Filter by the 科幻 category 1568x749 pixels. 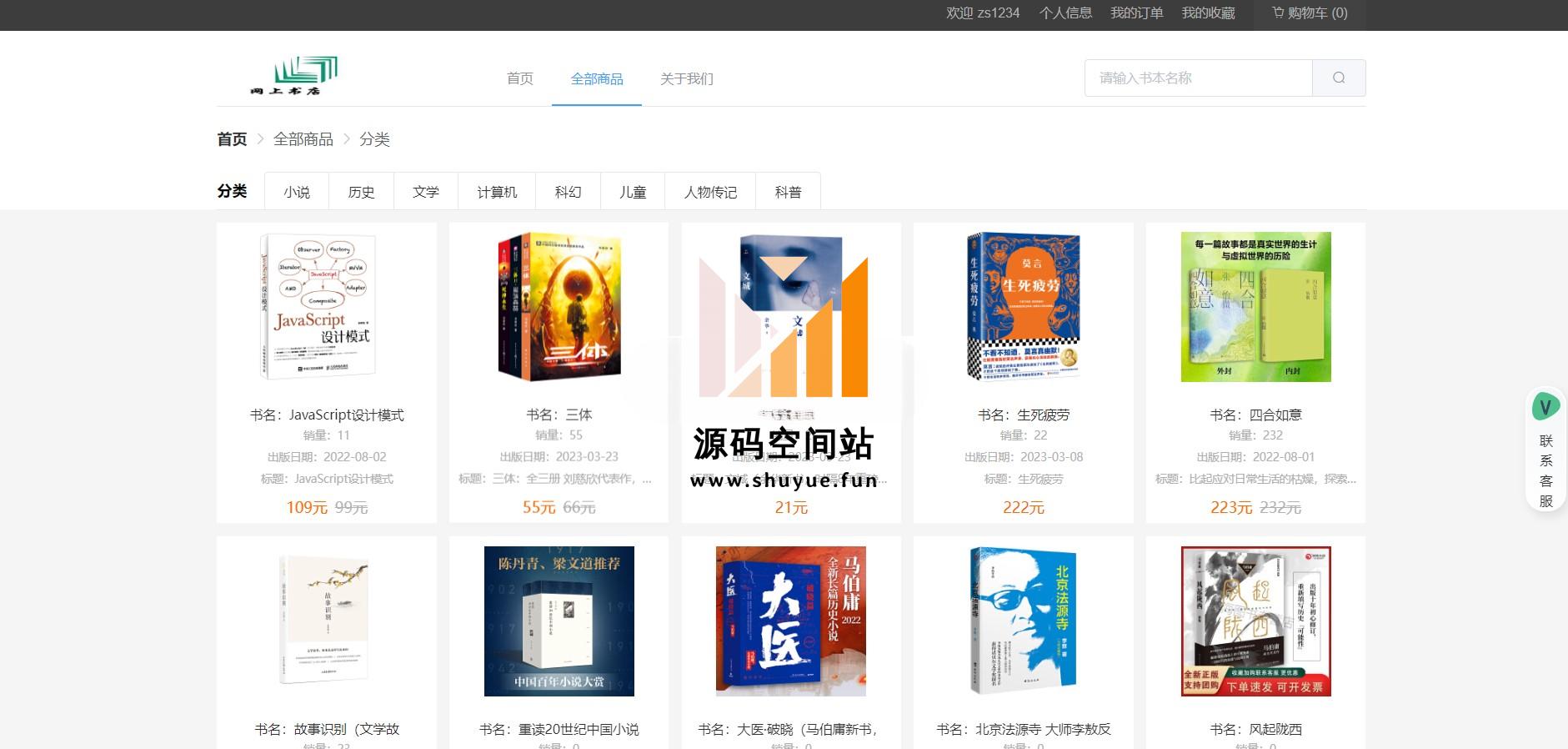tap(568, 192)
